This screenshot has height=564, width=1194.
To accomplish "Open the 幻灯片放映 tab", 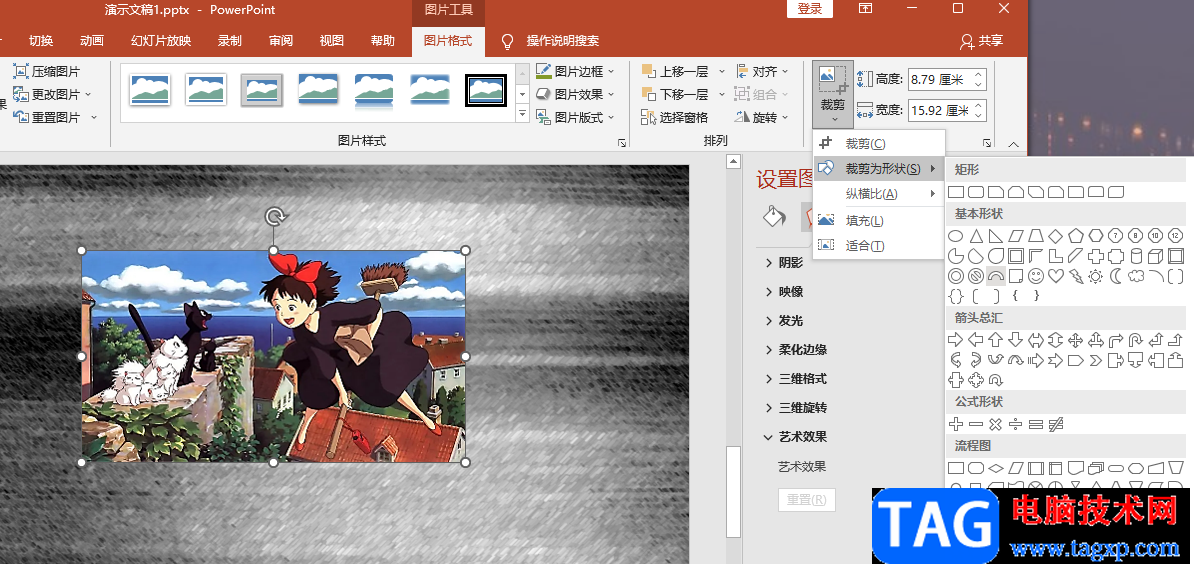I will [x=161, y=41].
